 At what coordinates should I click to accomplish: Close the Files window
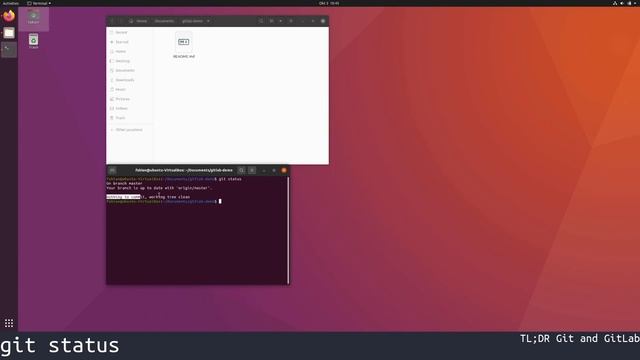[x=323, y=21]
